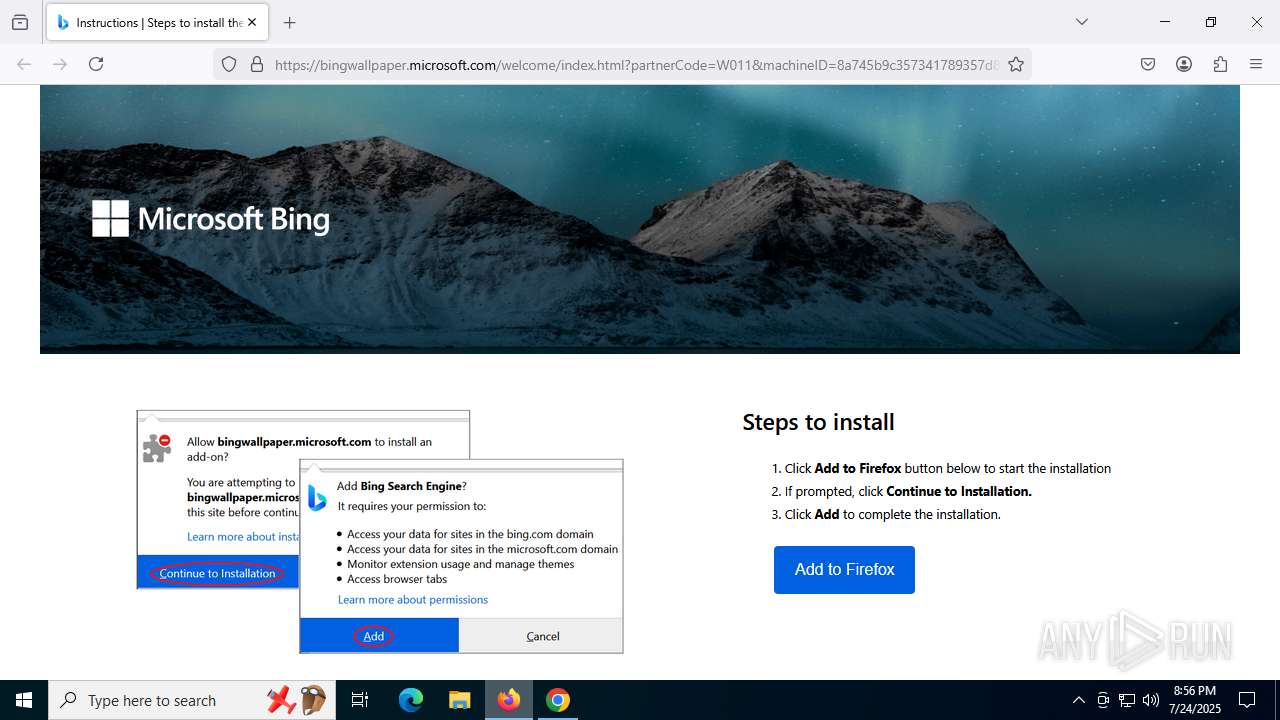Viewport: 1280px width, 720px height.
Task: Open a new tab with the plus button
Action: coord(289,22)
